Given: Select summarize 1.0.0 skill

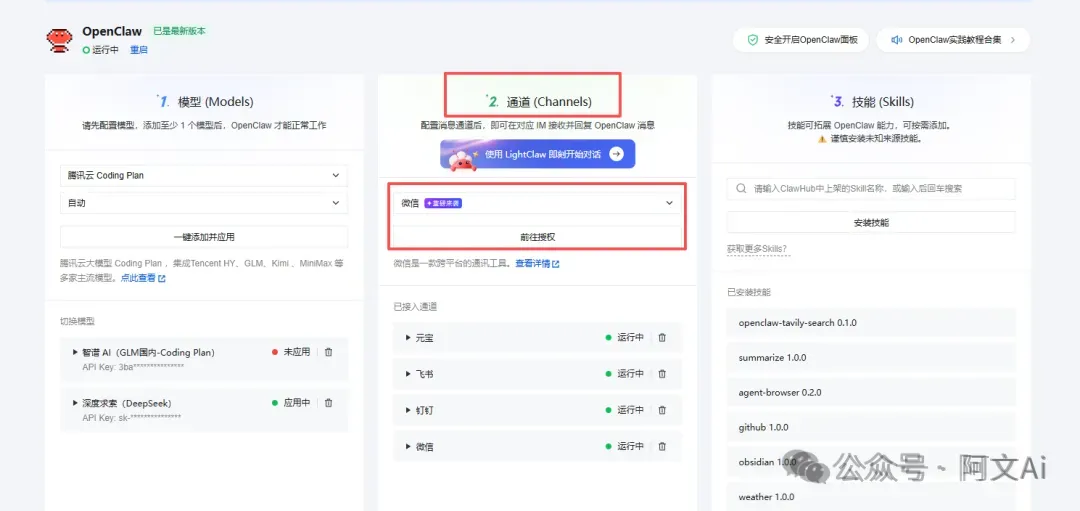Looking at the screenshot, I should tap(871, 357).
